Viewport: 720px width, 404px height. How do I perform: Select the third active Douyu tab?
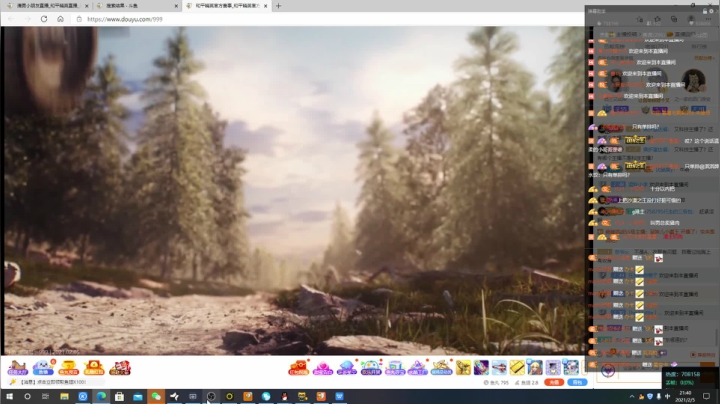[226, 6]
